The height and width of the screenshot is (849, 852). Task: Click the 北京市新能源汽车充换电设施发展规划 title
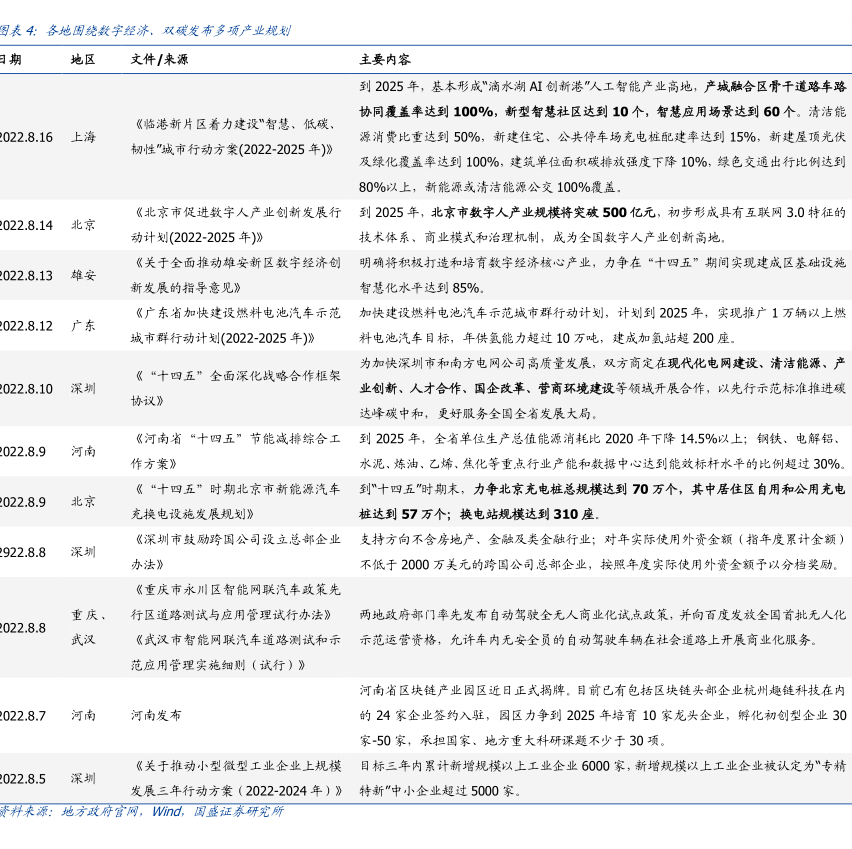(x=237, y=501)
